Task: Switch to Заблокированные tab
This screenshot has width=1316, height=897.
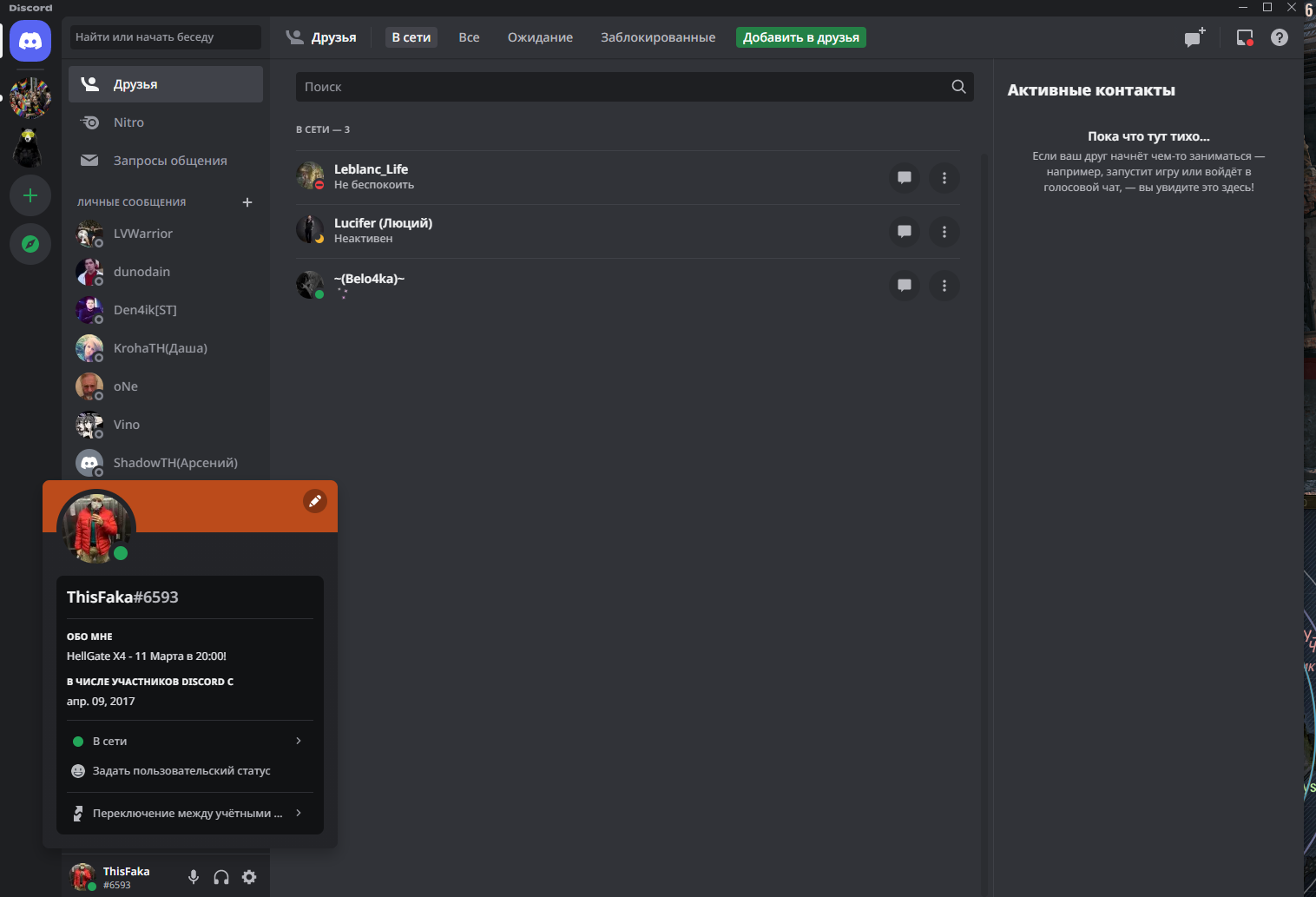Action: click(x=658, y=37)
